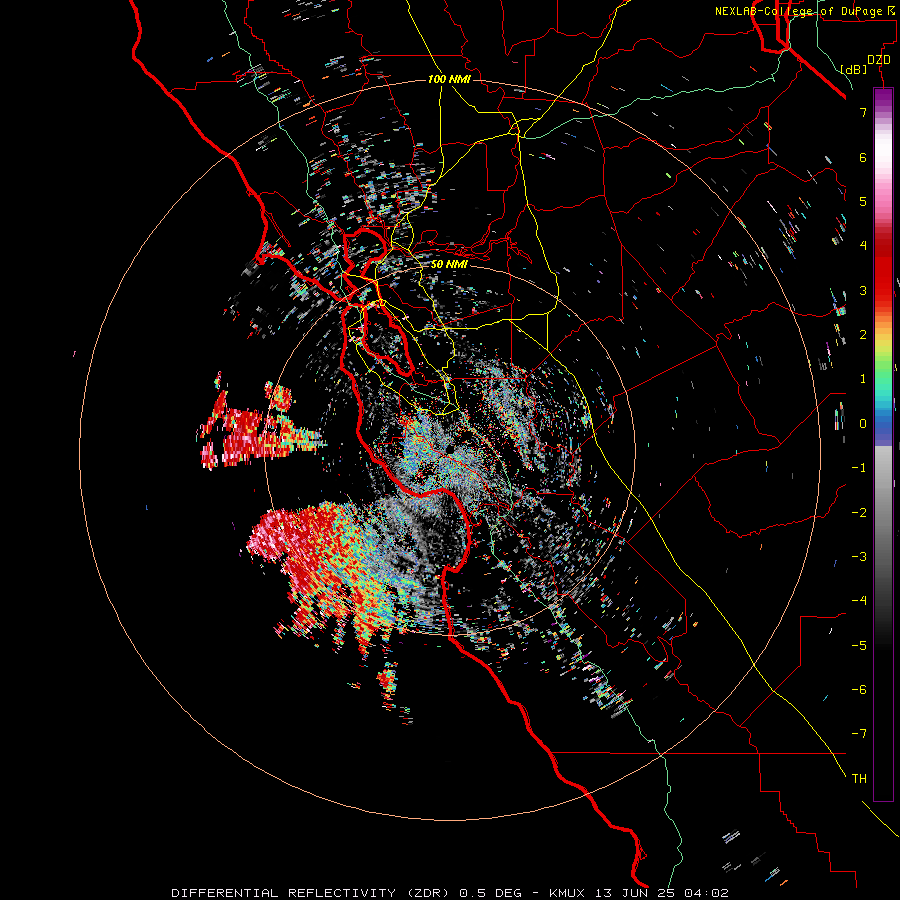Select the "-1" value on the dB scale

tap(859, 468)
